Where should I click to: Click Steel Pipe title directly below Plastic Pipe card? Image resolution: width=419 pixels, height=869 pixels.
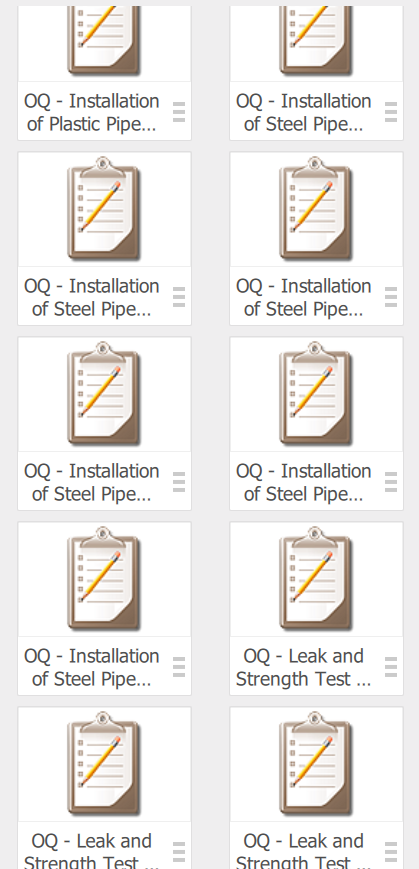pos(91,298)
